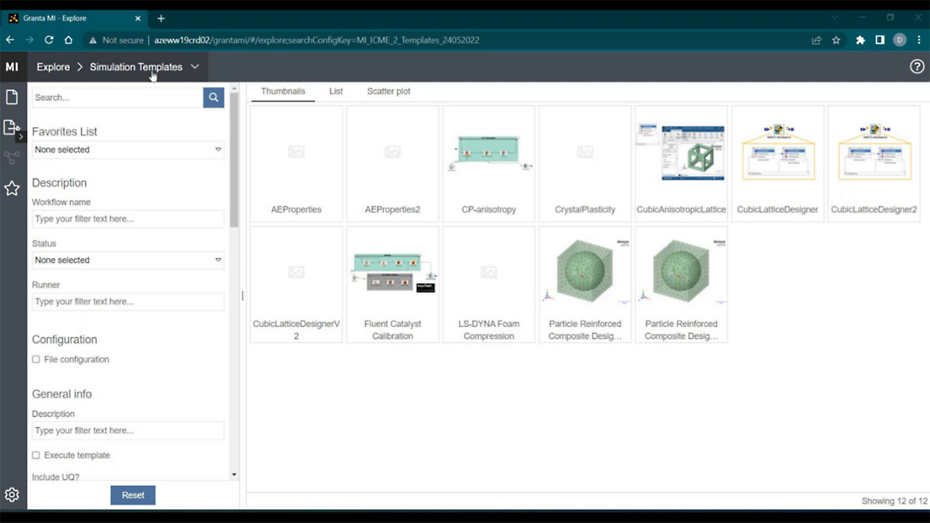Click the workflow branch icon in sidebar
Screen dimensions: 930x523
coord(12,158)
